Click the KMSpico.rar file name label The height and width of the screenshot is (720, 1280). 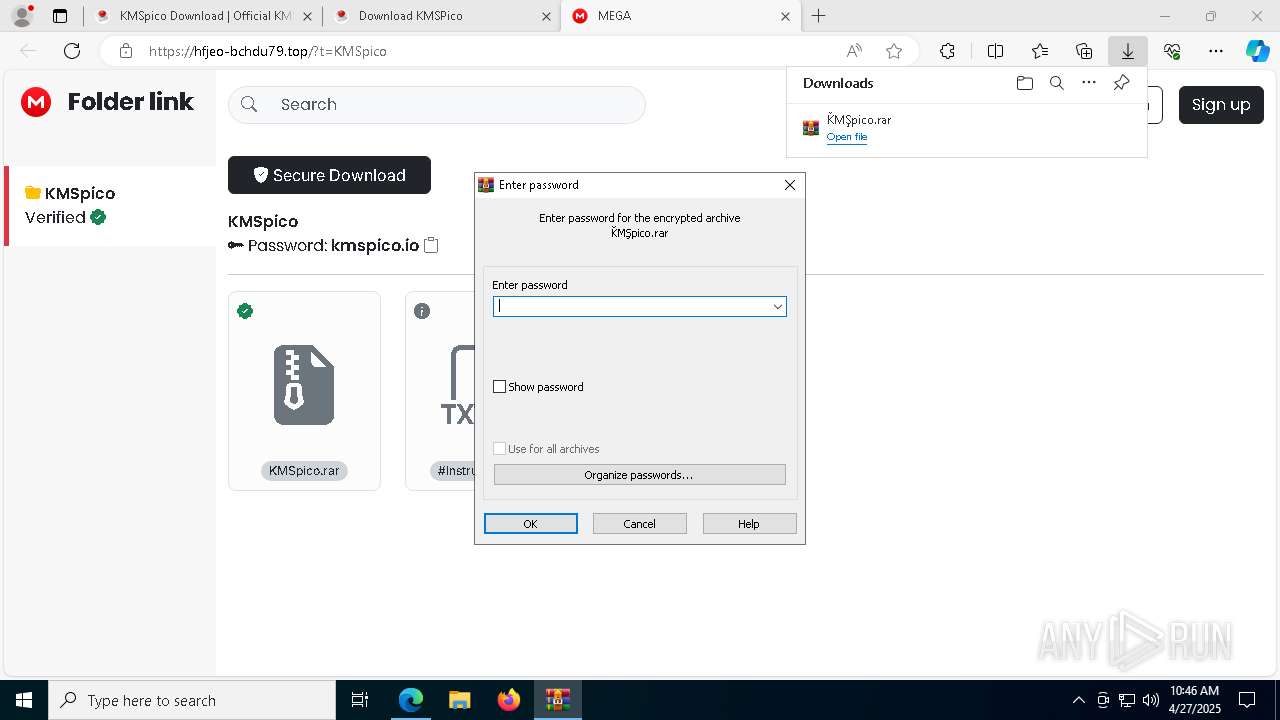point(304,470)
